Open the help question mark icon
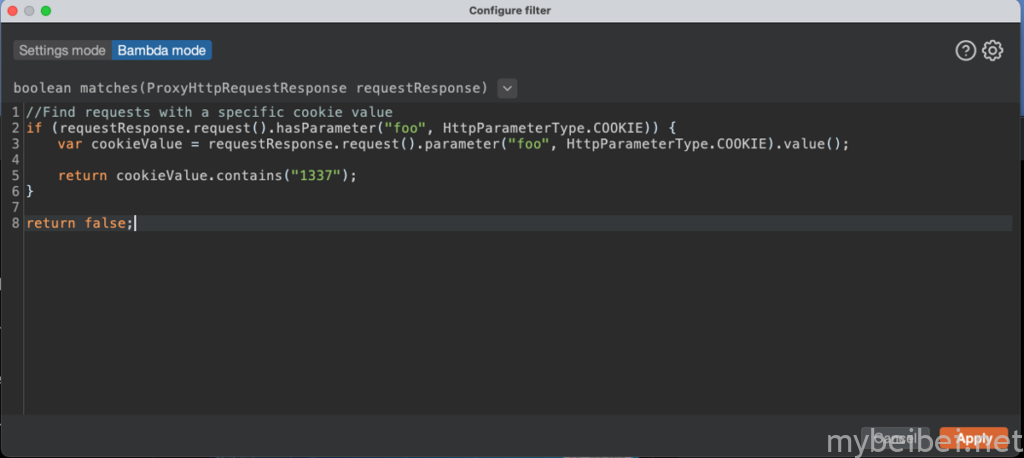Image resolution: width=1024 pixels, height=458 pixels. [965, 51]
